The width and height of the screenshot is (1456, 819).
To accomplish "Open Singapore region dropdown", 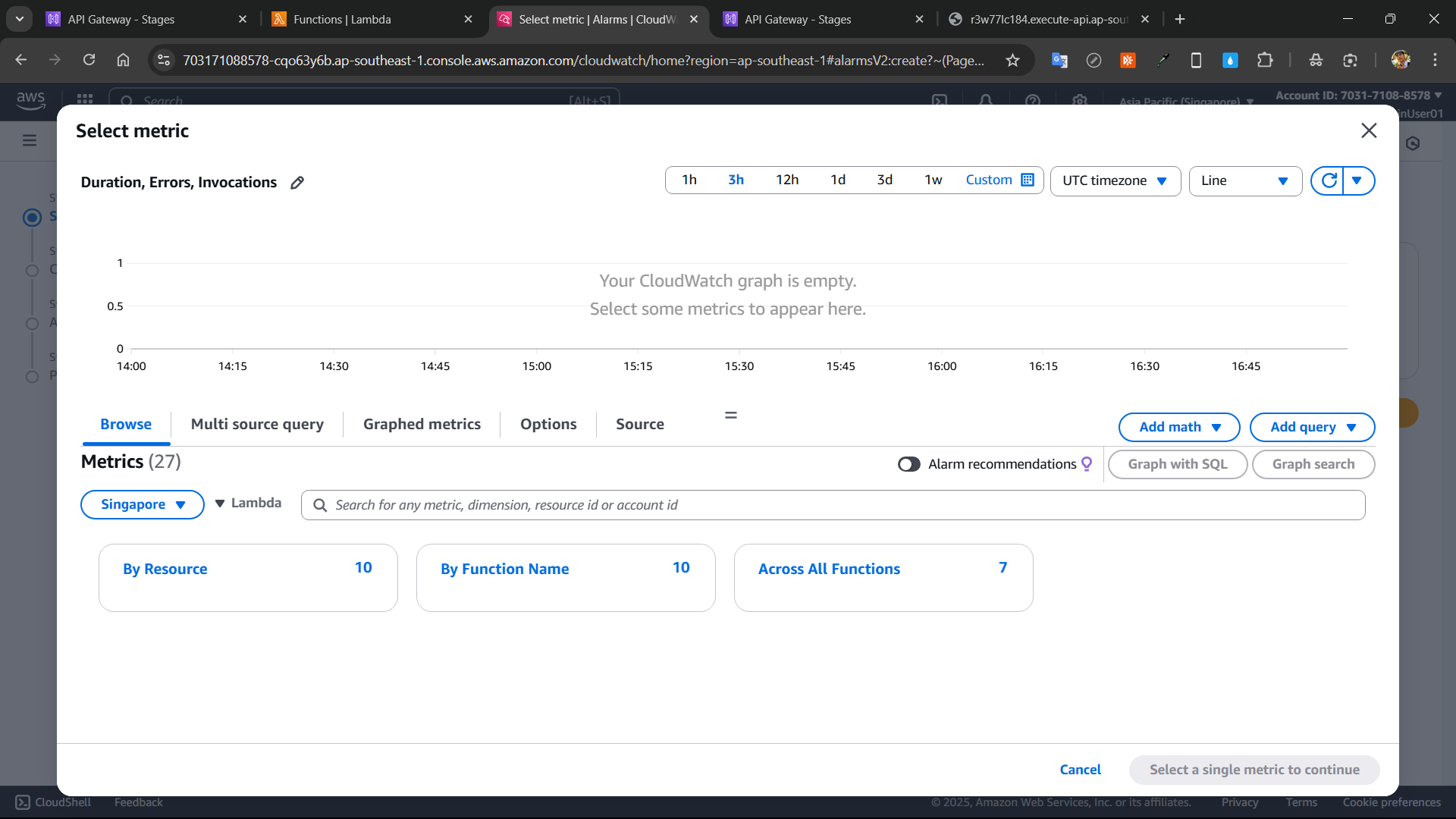I will click(x=142, y=504).
